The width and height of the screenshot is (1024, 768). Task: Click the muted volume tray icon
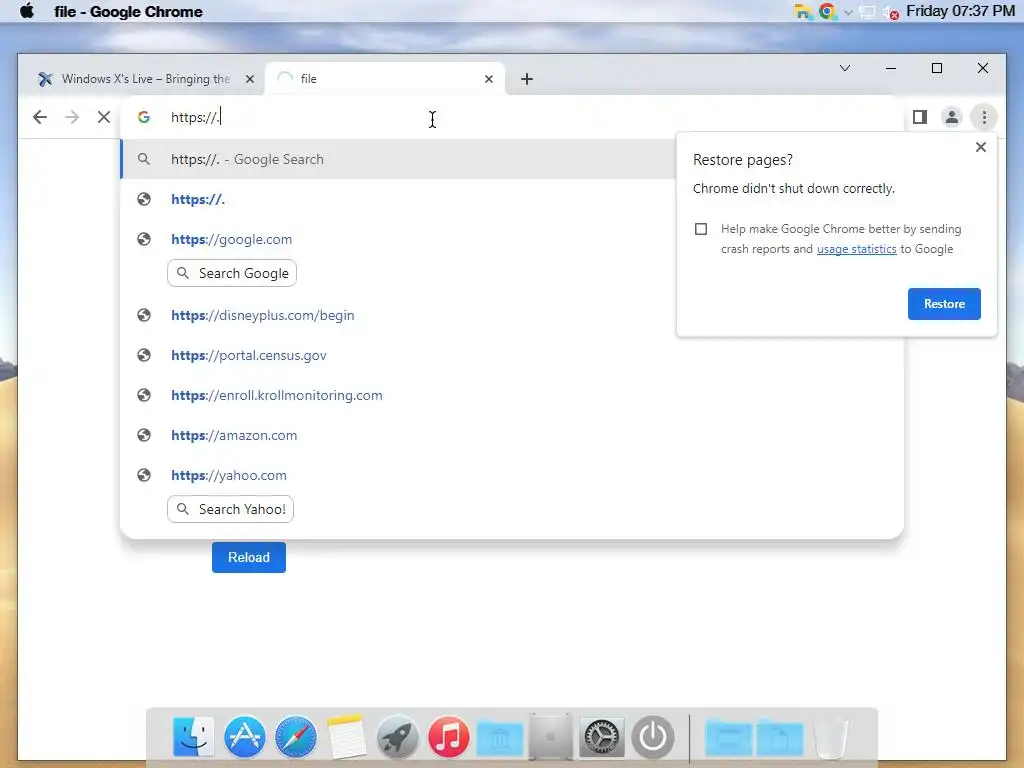(890, 12)
